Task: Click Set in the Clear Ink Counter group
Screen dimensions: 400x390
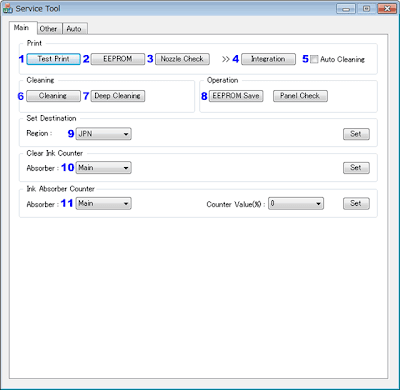Action: 356,168
